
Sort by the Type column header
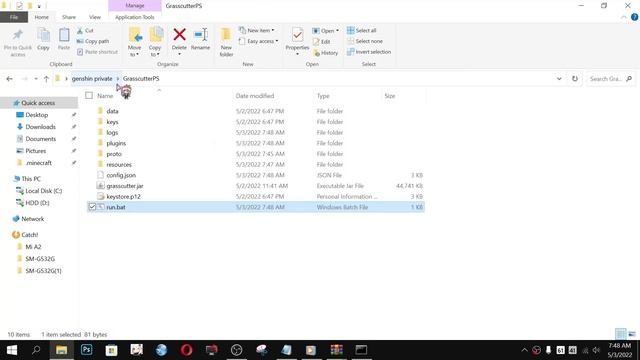[x=323, y=96]
